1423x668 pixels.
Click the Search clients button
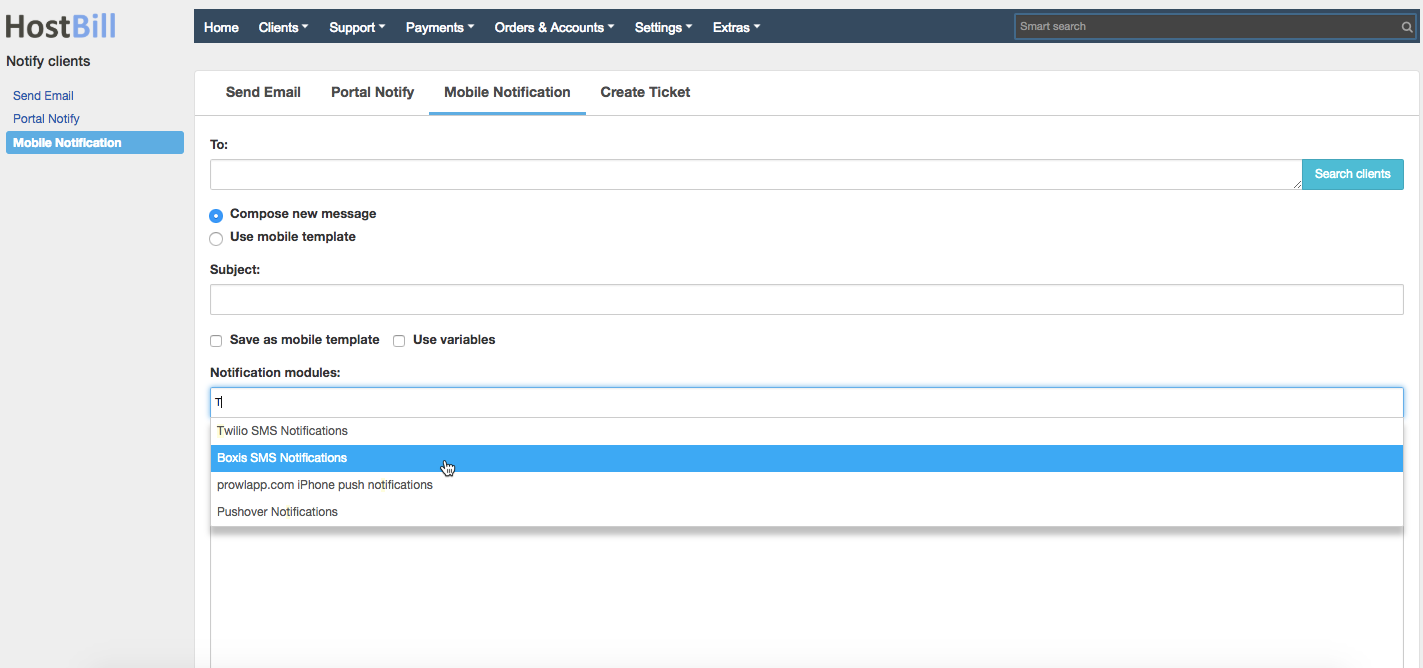(1352, 174)
